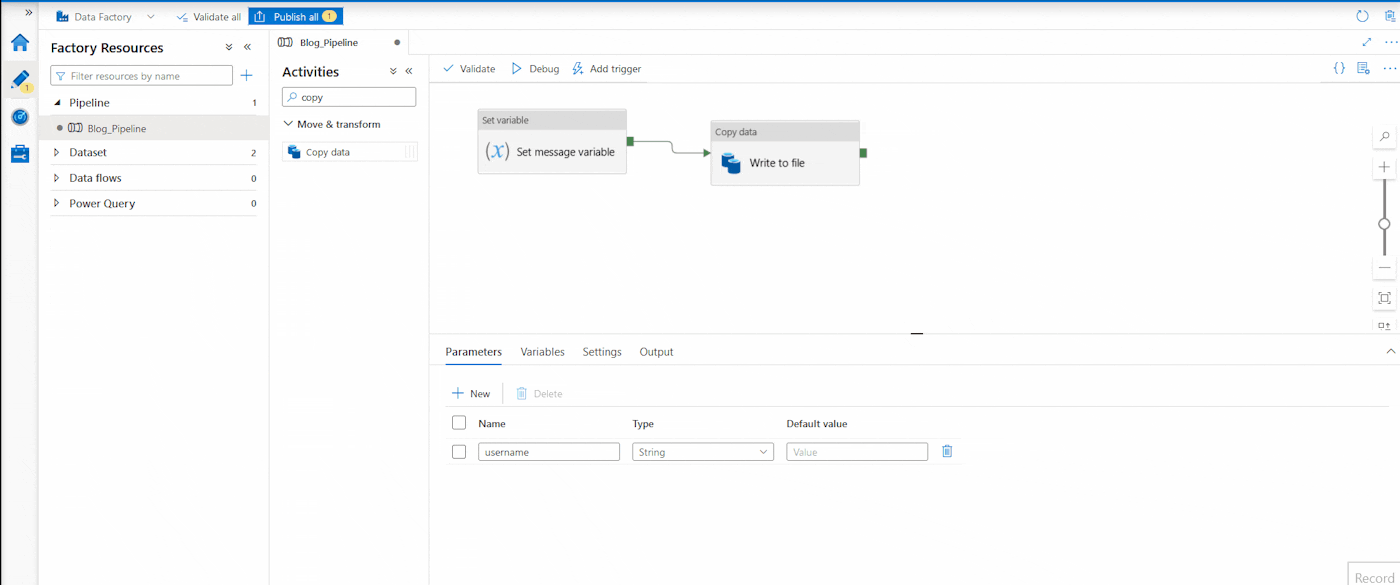
Task: Adjust the canvas zoom slider handle
Action: coord(1385,224)
